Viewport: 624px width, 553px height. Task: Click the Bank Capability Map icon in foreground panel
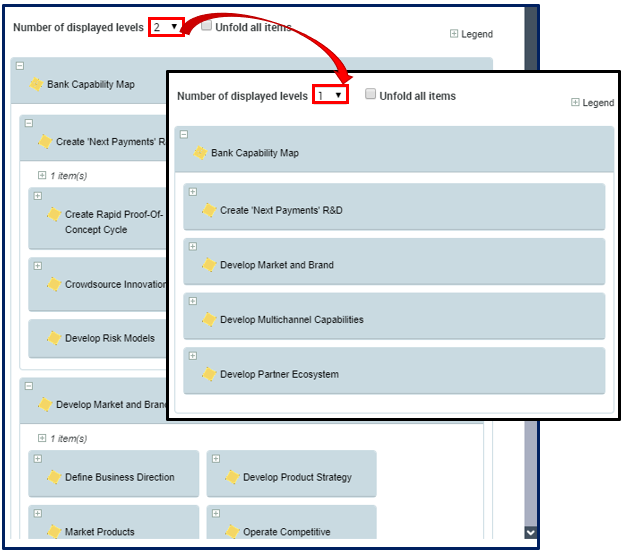pos(200,153)
